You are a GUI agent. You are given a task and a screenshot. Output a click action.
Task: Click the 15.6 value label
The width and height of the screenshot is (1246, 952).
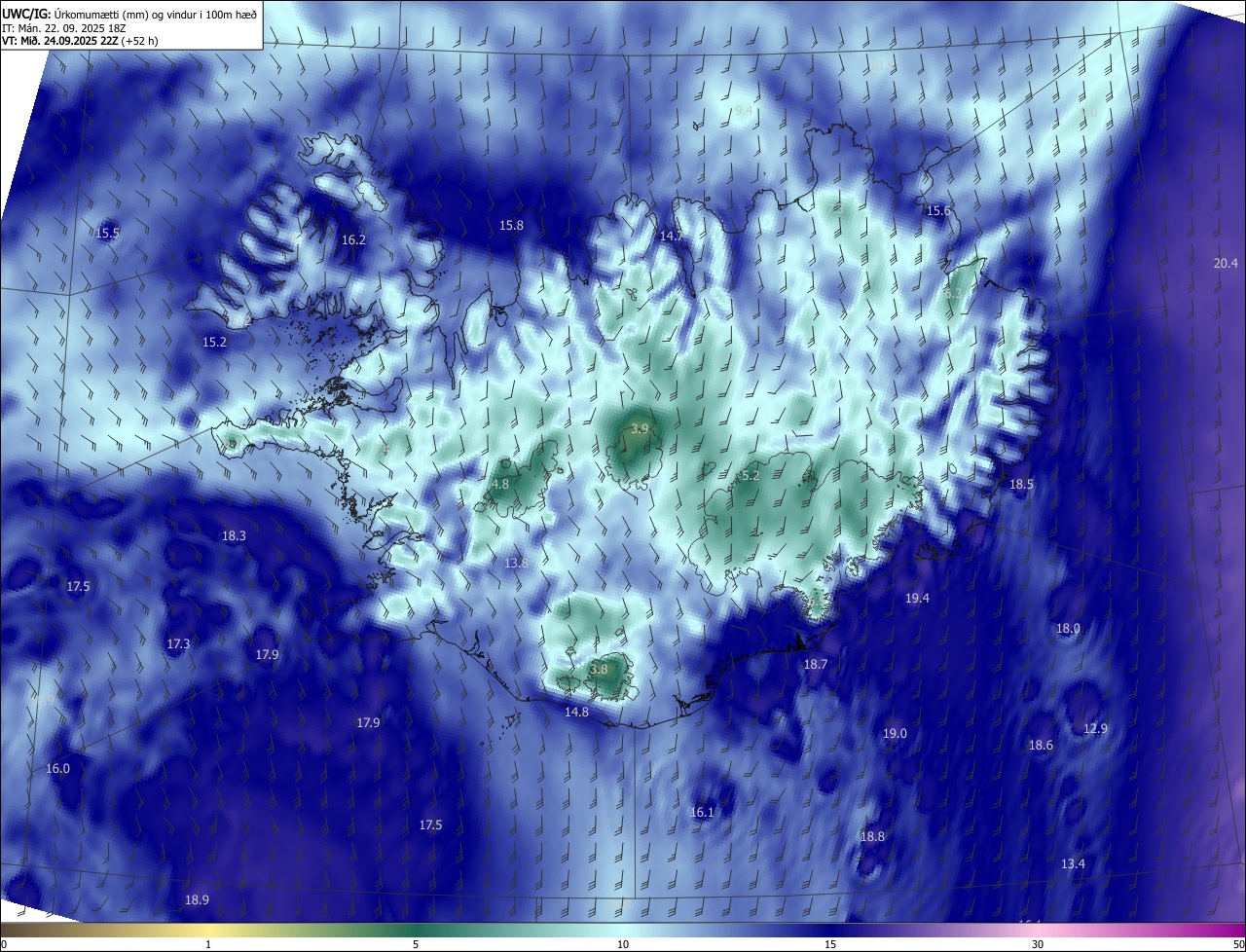click(938, 211)
